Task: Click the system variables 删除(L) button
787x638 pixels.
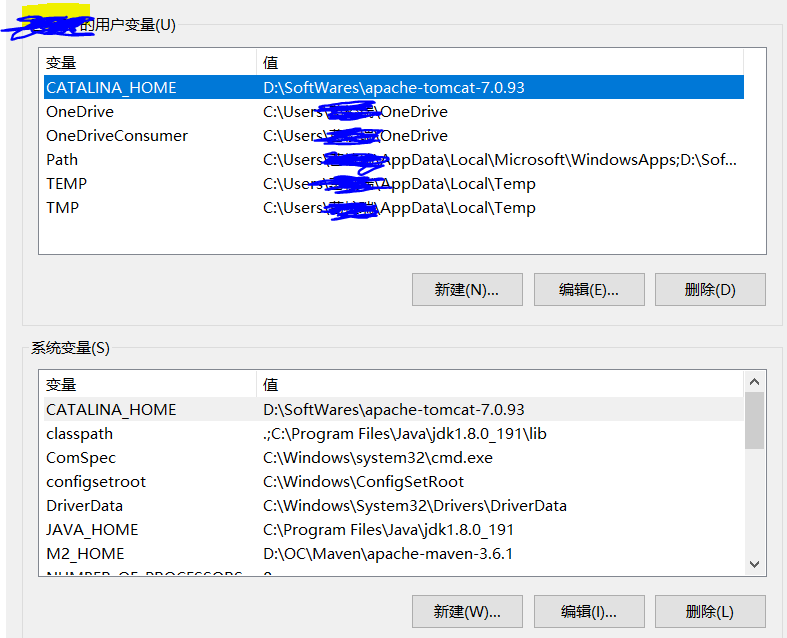Action: pos(710,611)
